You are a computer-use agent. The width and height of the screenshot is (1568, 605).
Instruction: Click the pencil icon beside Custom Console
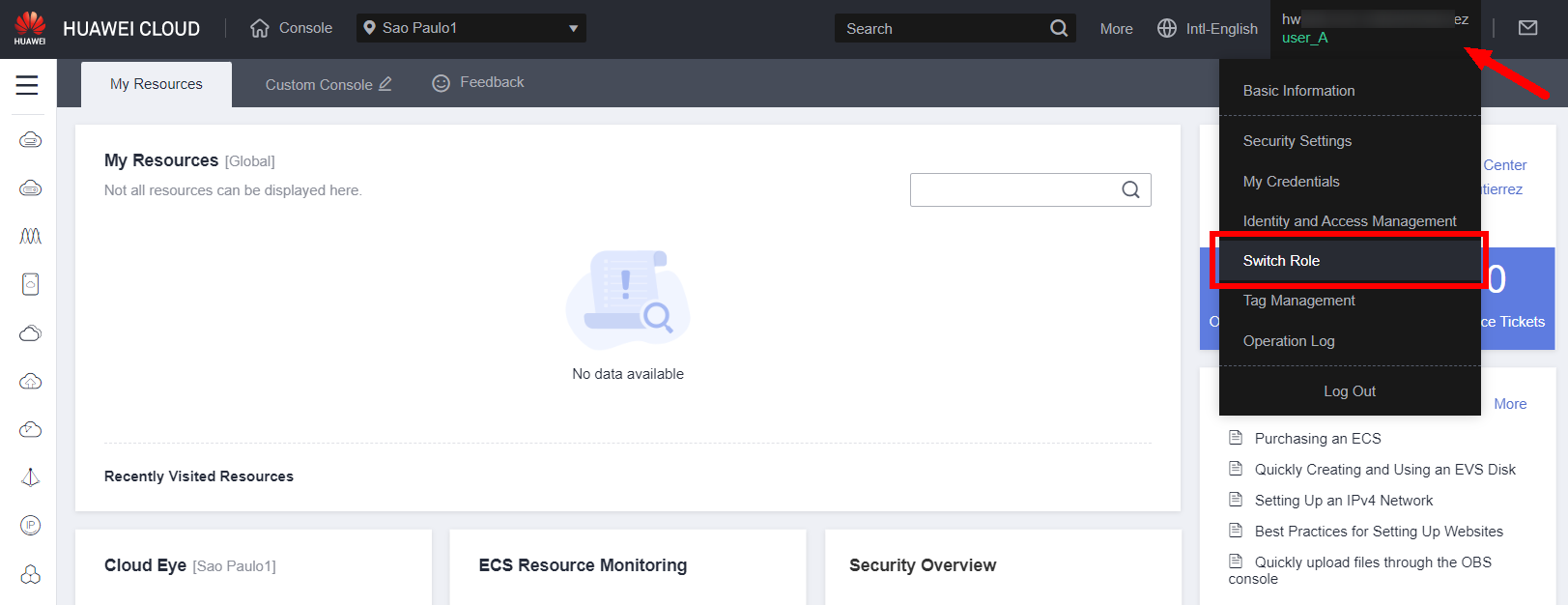click(x=385, y=84)
